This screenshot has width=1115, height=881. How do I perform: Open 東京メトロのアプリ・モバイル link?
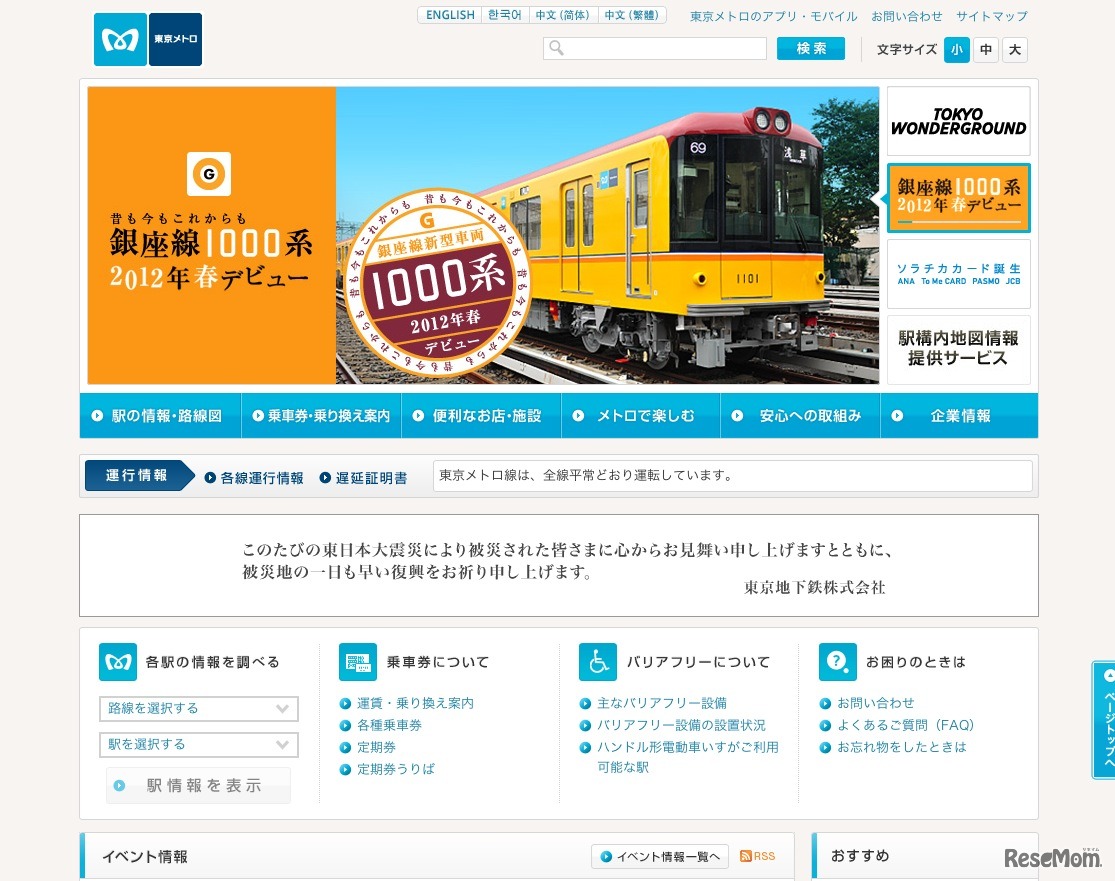774,16
